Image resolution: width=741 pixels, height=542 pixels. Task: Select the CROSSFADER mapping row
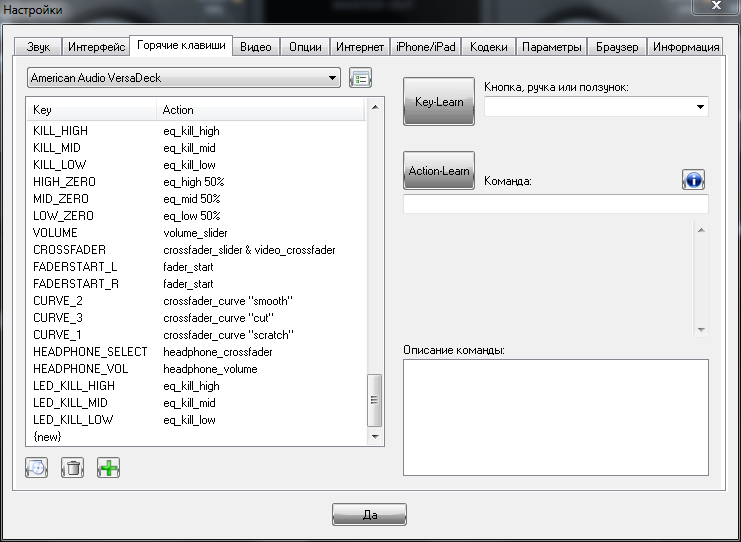tap(196, 250)
